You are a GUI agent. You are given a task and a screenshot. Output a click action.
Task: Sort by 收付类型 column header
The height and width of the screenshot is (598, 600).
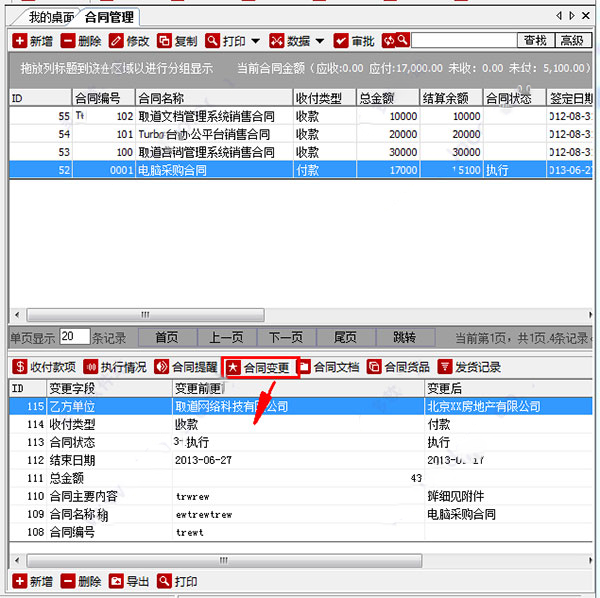[x=324, y=98]
